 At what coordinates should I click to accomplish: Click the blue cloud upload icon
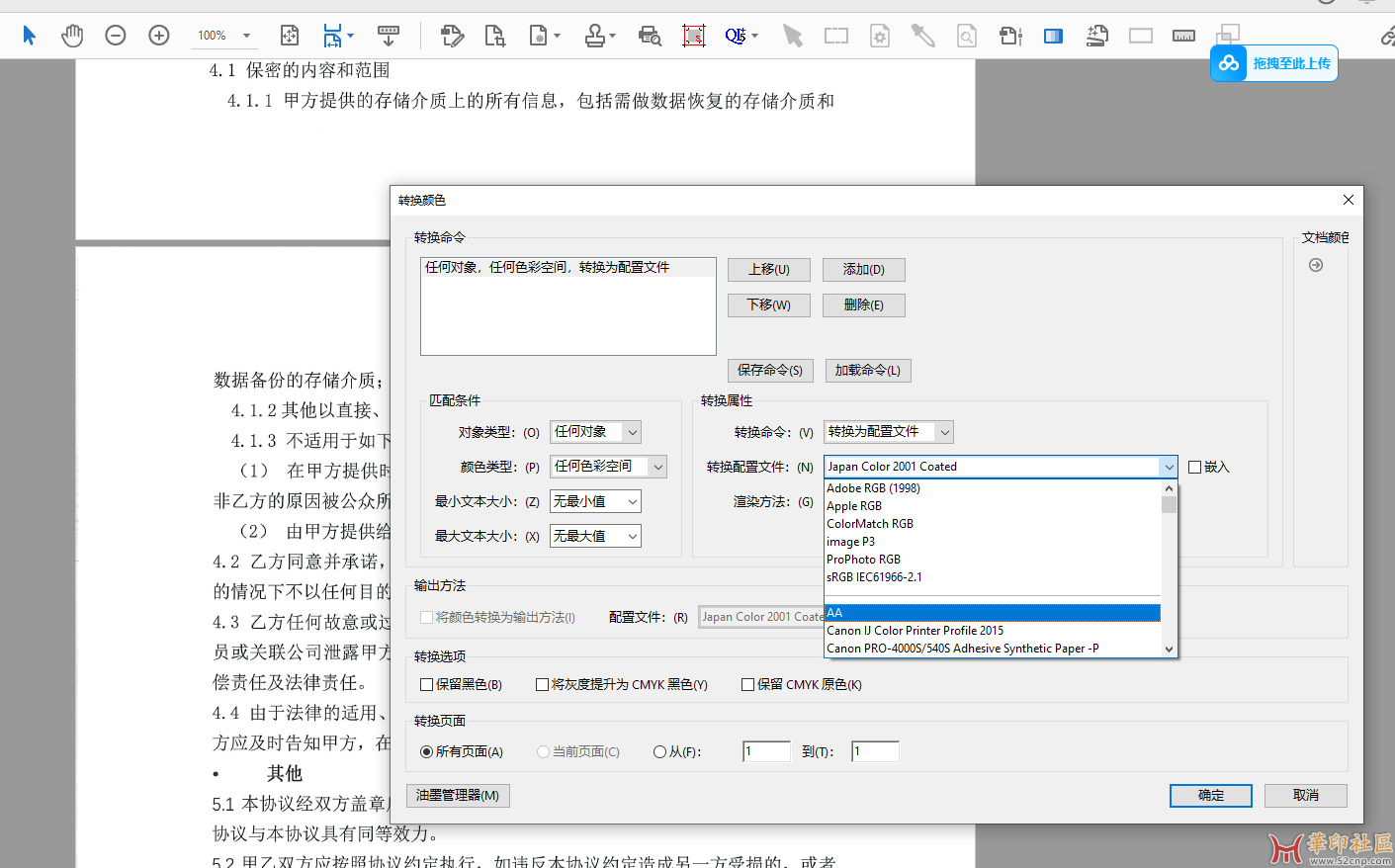pyautogui.click(x=1229, y=63)
